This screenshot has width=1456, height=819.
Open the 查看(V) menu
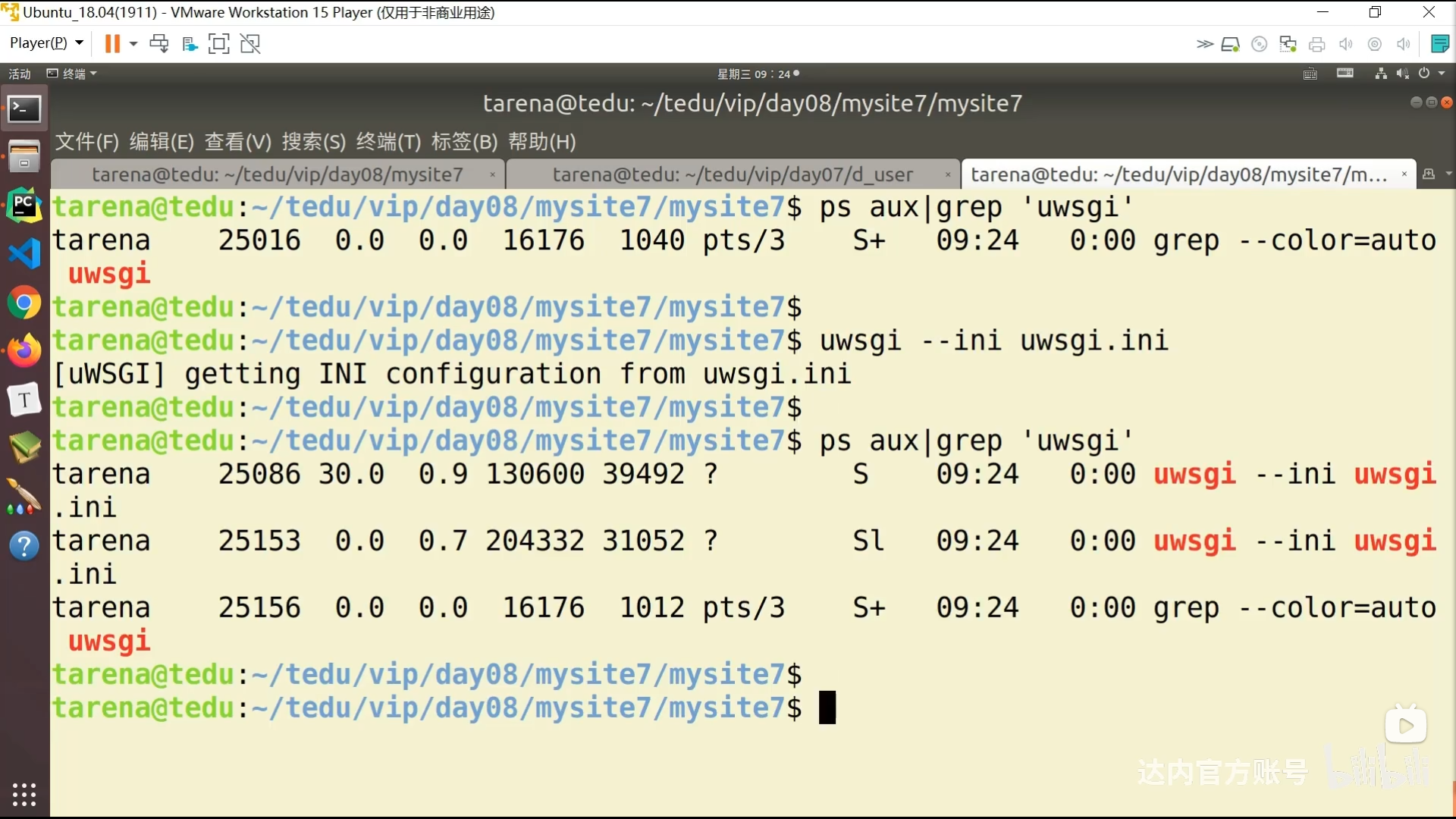click(238, 142)
